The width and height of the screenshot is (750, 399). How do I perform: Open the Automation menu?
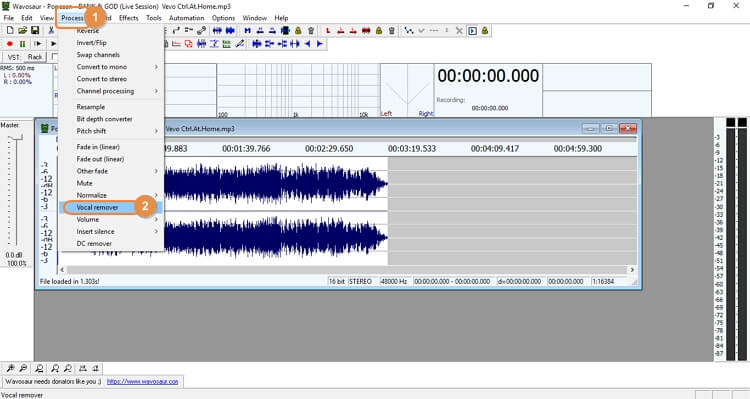pos(187,18)
